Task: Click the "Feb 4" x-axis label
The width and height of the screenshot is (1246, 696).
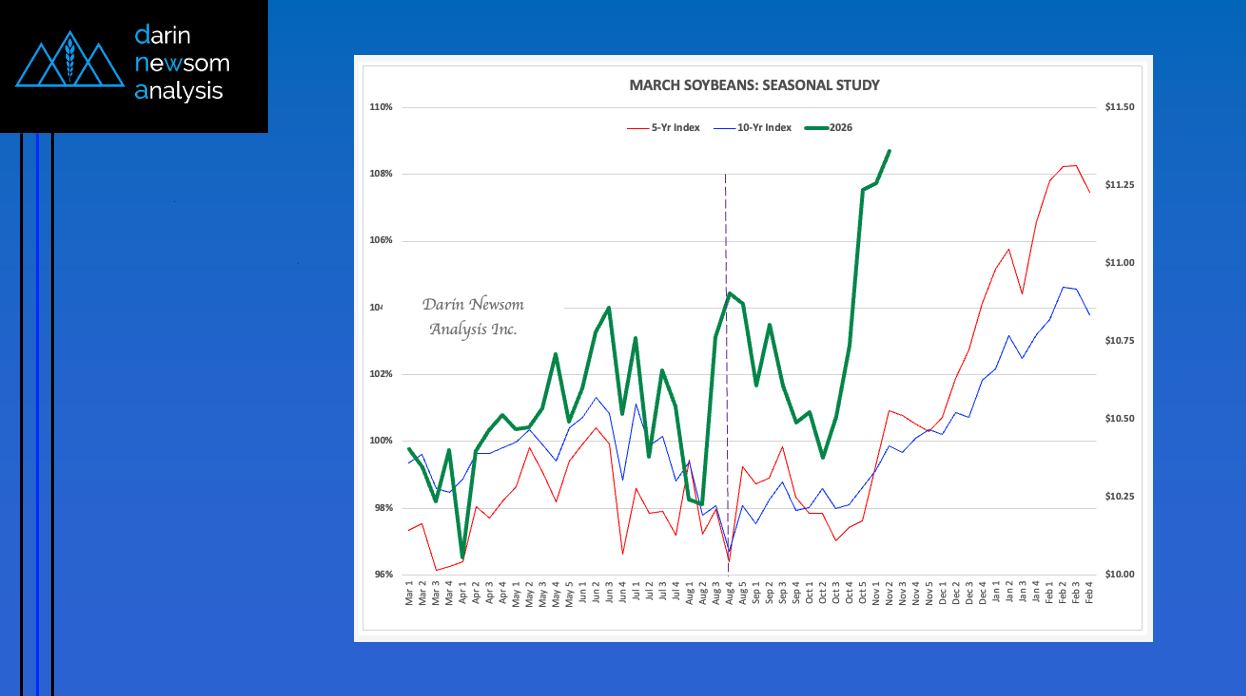Action: (1089, 597)
